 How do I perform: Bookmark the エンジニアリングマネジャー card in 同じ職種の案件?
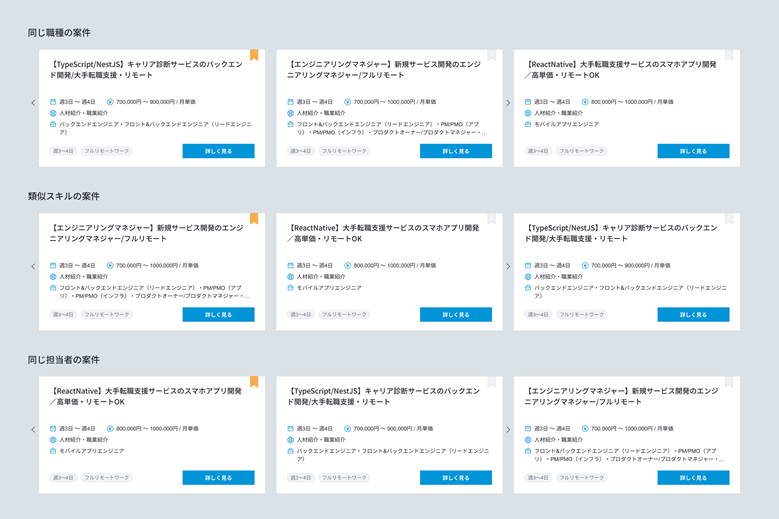pos(491,55)
